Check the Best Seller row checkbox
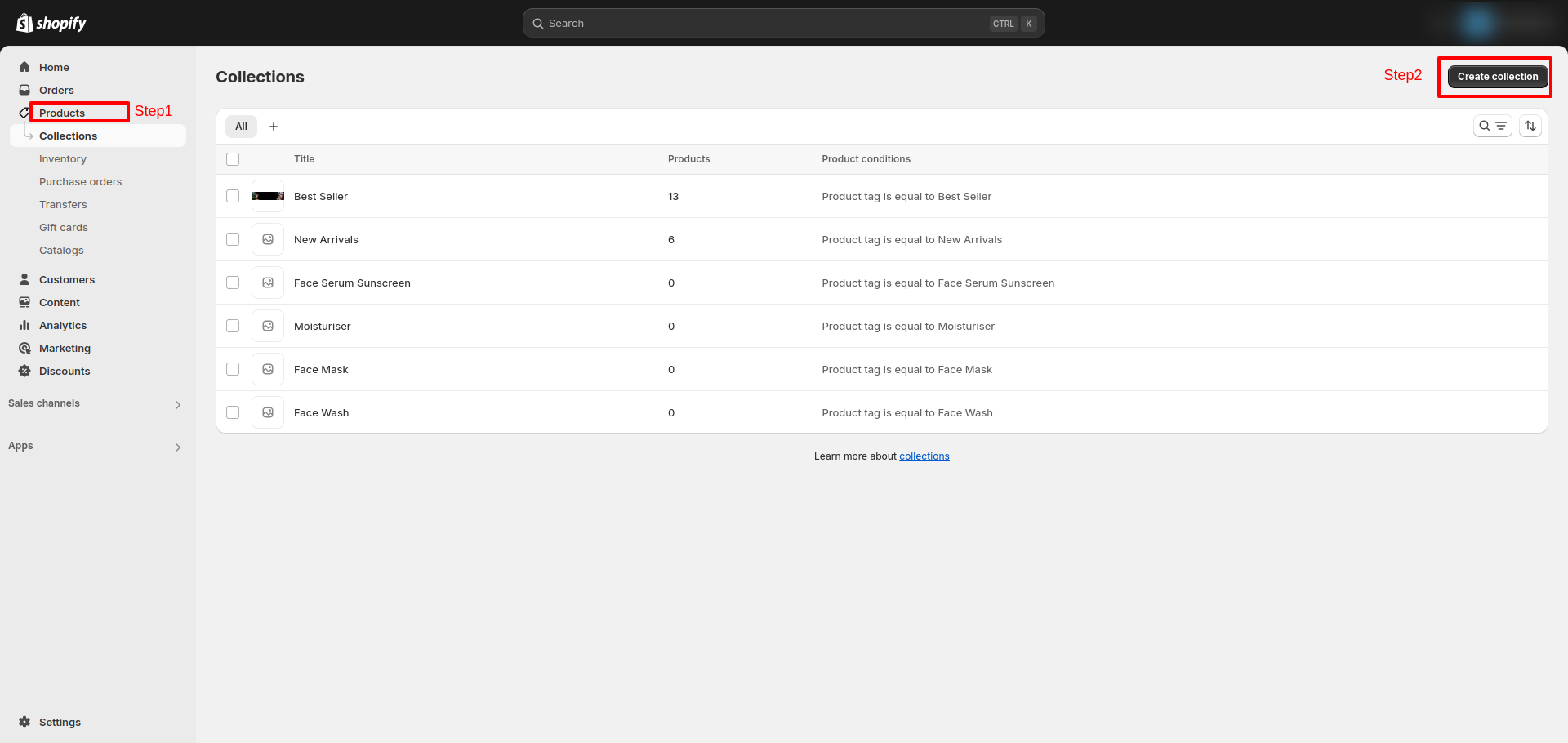 click(233, 196)
